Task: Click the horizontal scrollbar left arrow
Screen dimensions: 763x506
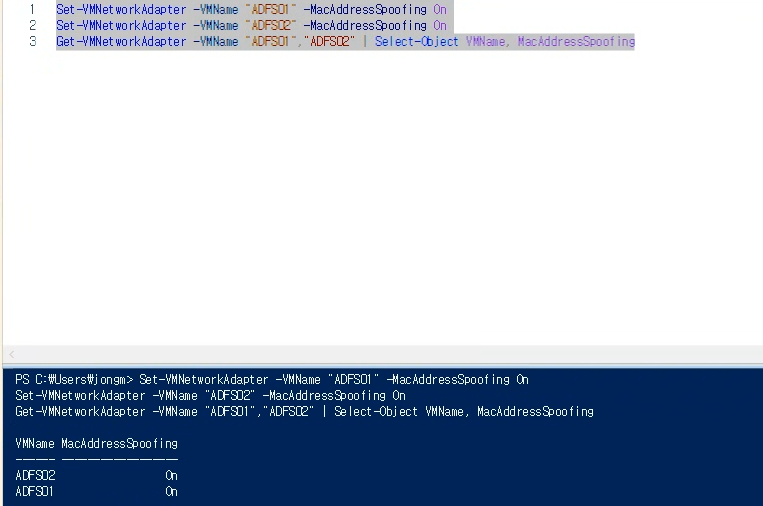Action: 12,355
